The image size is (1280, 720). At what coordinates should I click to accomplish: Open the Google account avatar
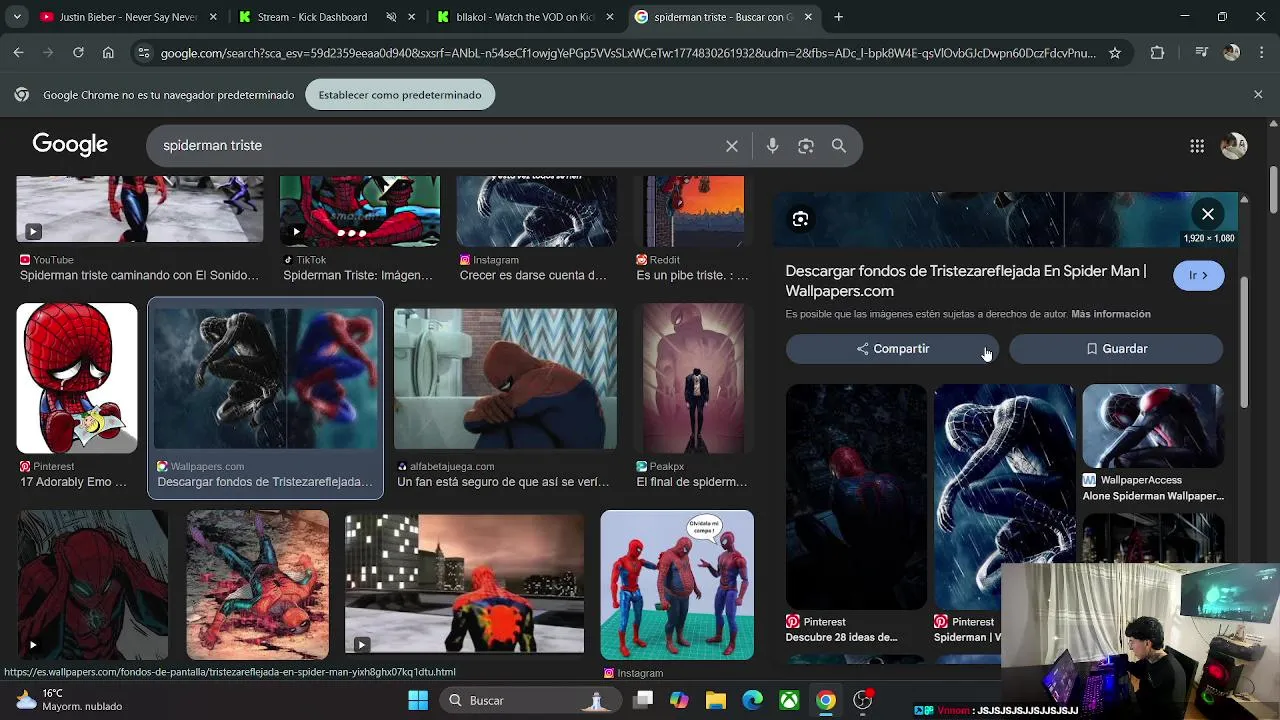point(1234,146)
